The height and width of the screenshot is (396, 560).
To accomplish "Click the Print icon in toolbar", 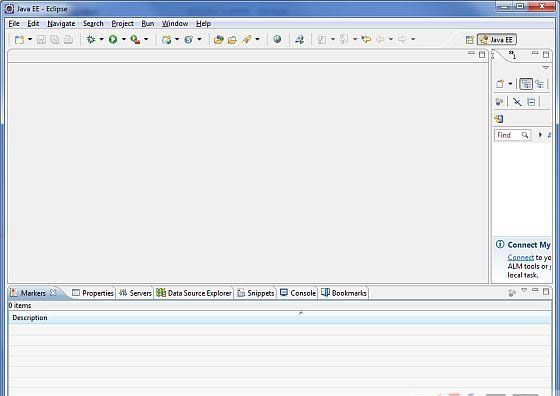I will pos(68,39).
